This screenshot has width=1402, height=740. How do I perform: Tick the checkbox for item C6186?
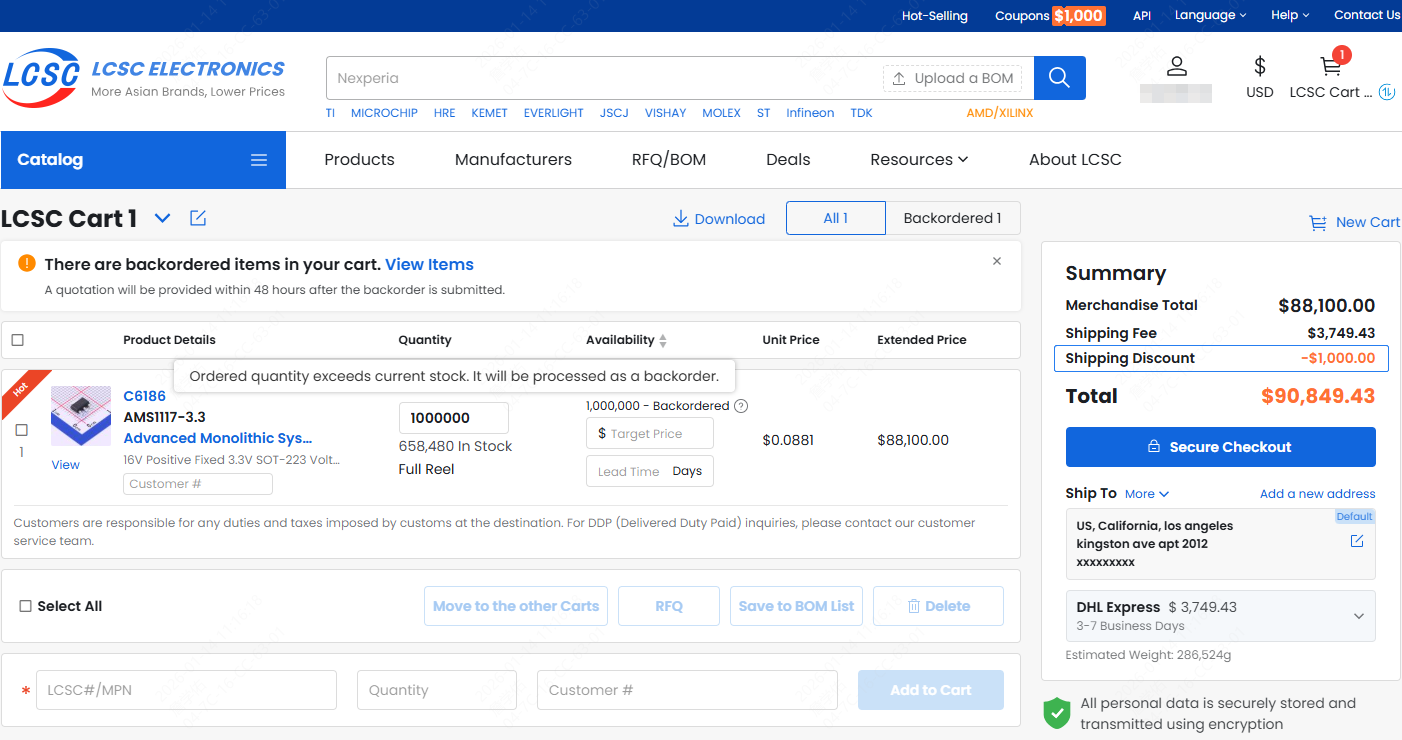(22, 430)
